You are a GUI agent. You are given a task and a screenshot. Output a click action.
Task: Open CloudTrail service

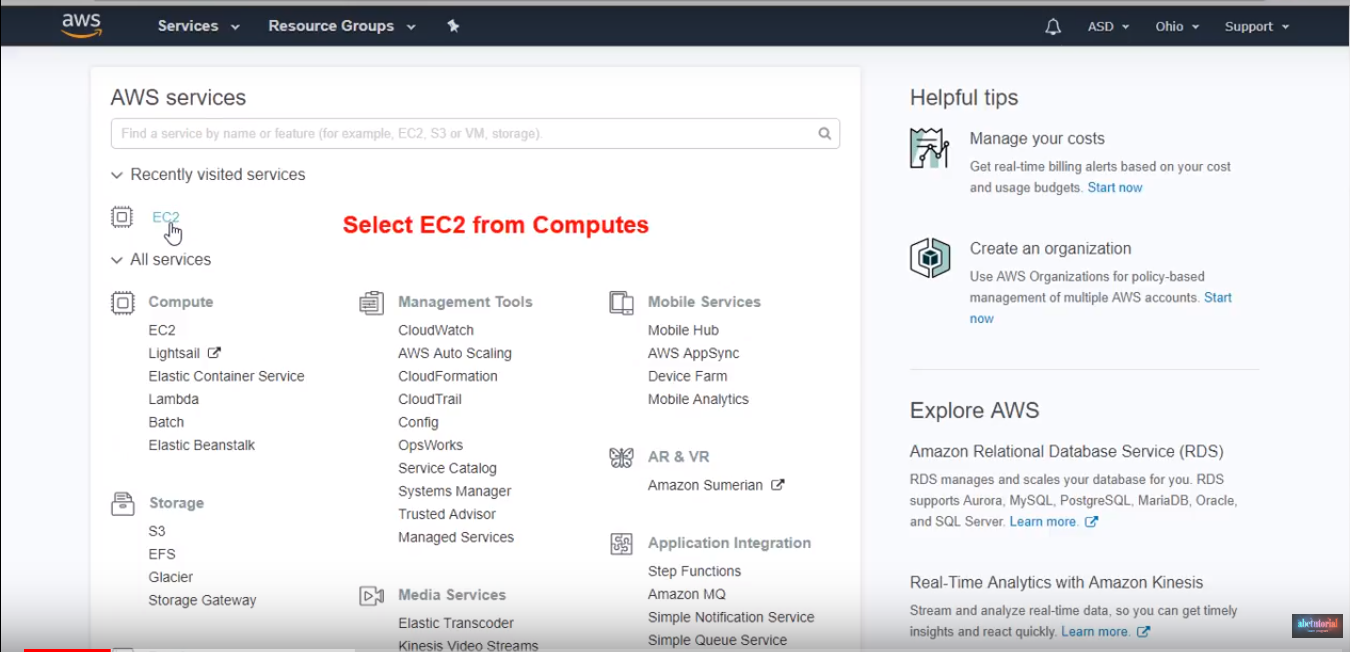[430, 399]
